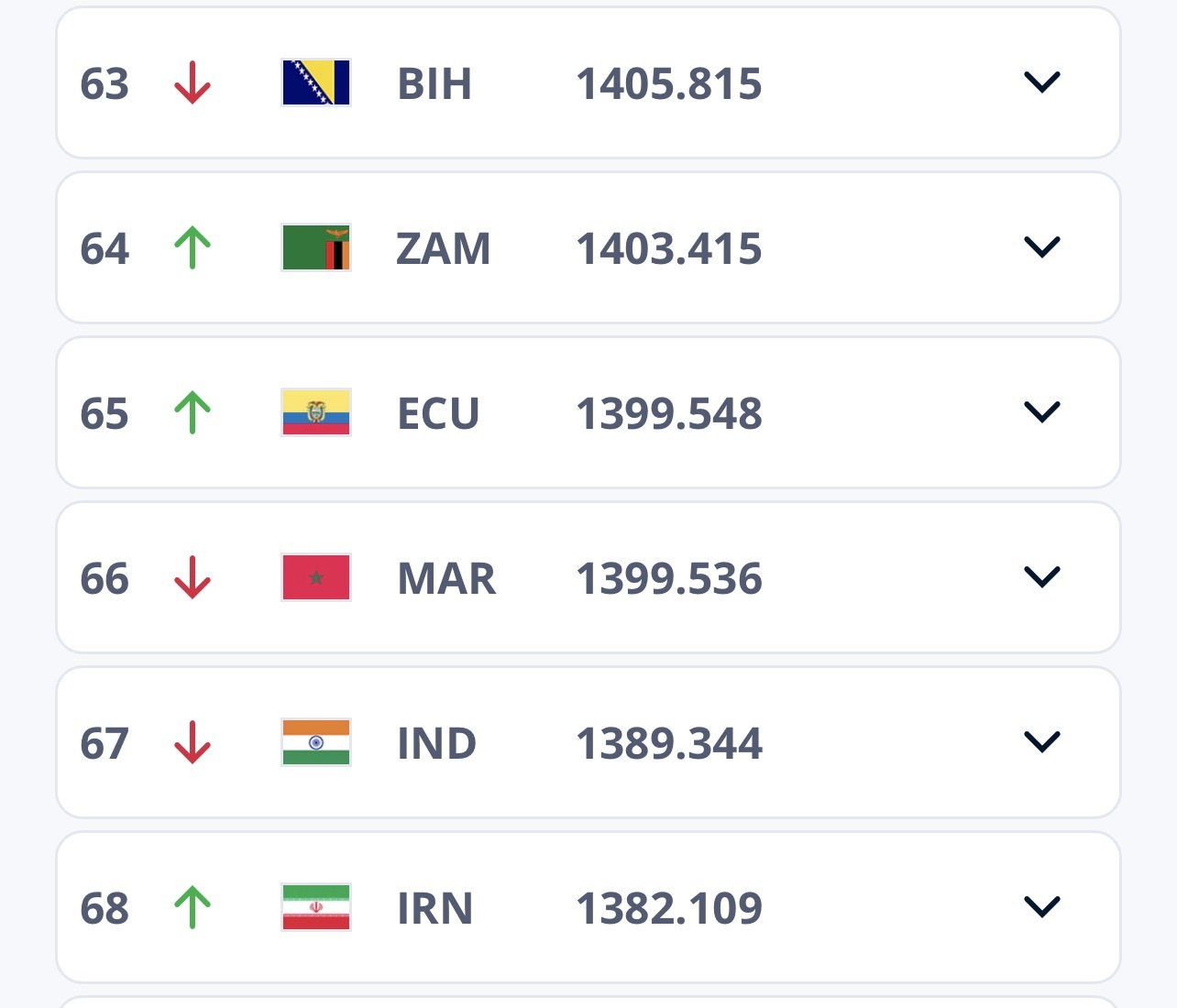Click the India flag icon
Screen dimensions: 1177x1008
click(x=316, y=743)
